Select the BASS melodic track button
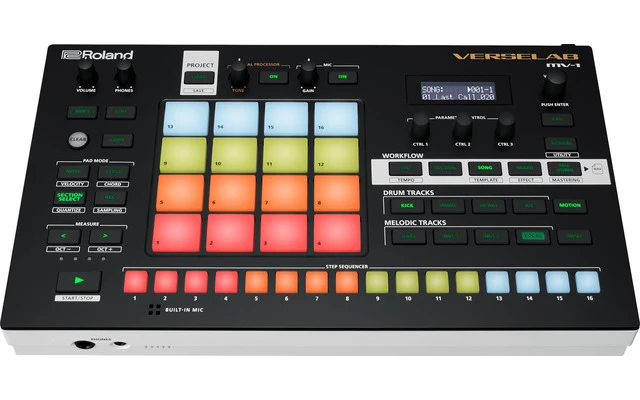 coord(408,236)
